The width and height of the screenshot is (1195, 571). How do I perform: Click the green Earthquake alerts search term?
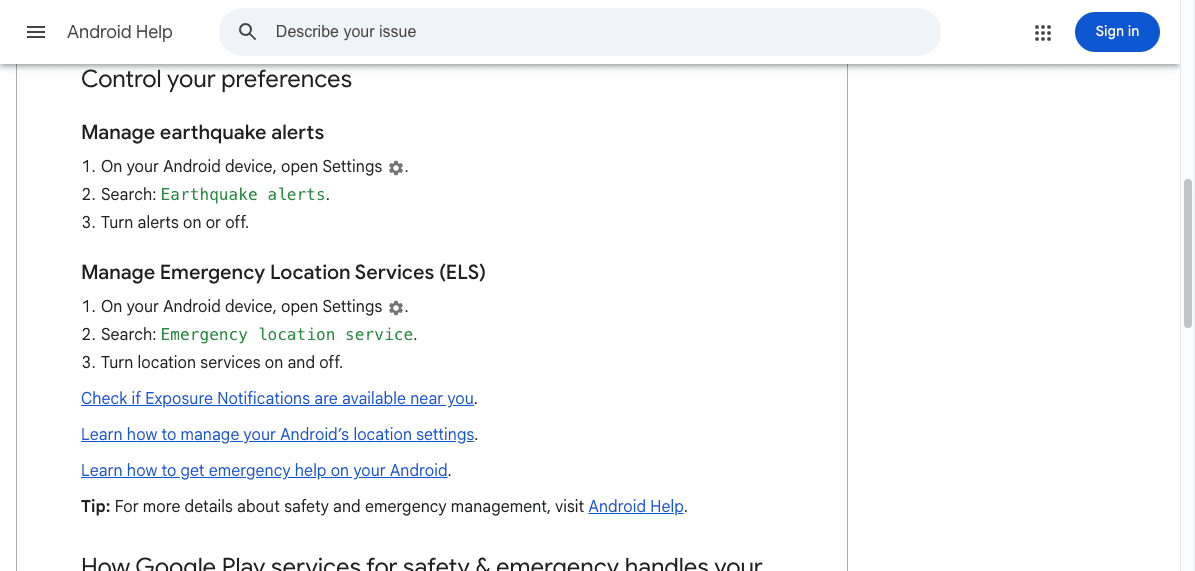click(x=243, y=194)
